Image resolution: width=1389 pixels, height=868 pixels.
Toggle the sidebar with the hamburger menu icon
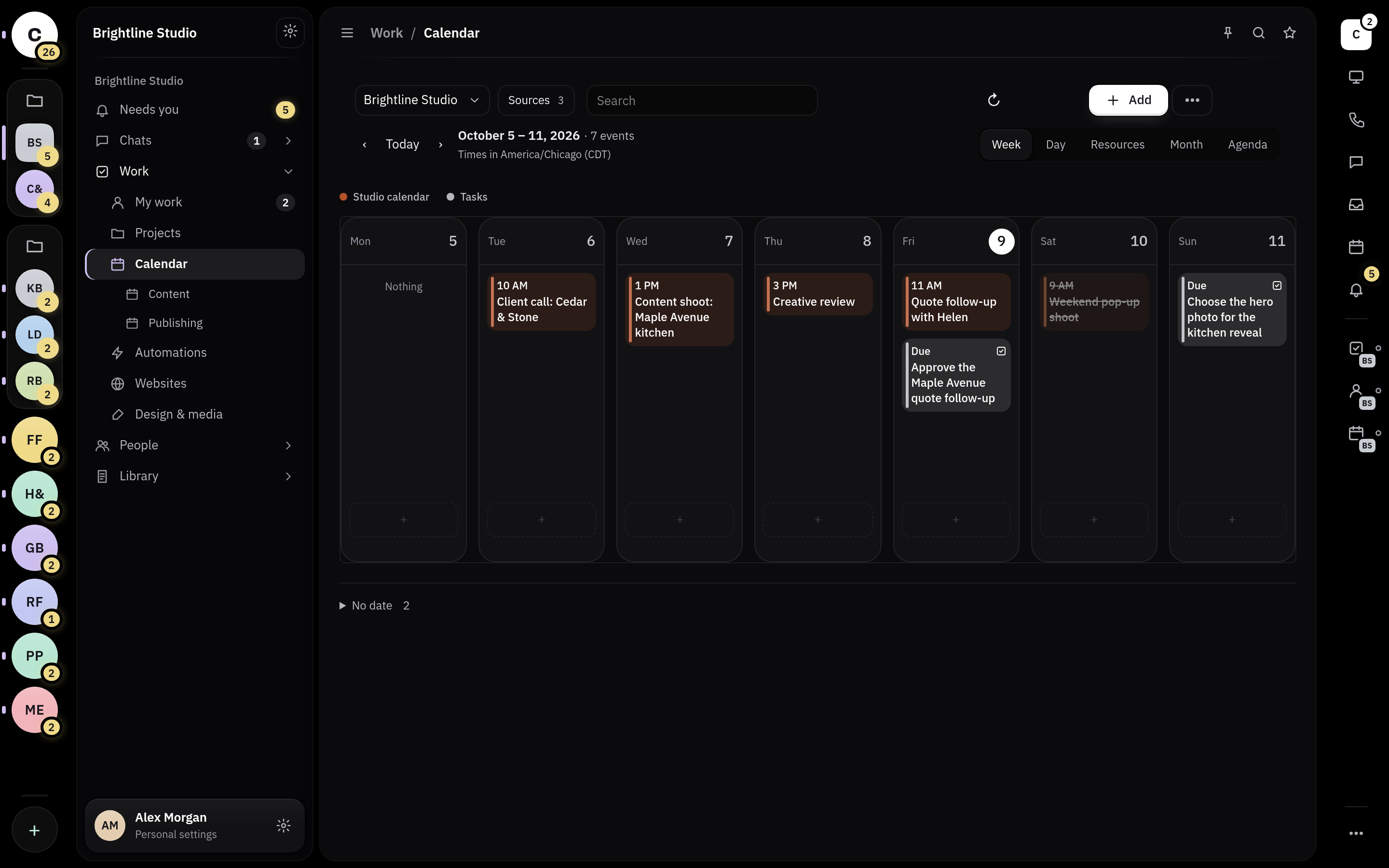[x=347, y=33]
